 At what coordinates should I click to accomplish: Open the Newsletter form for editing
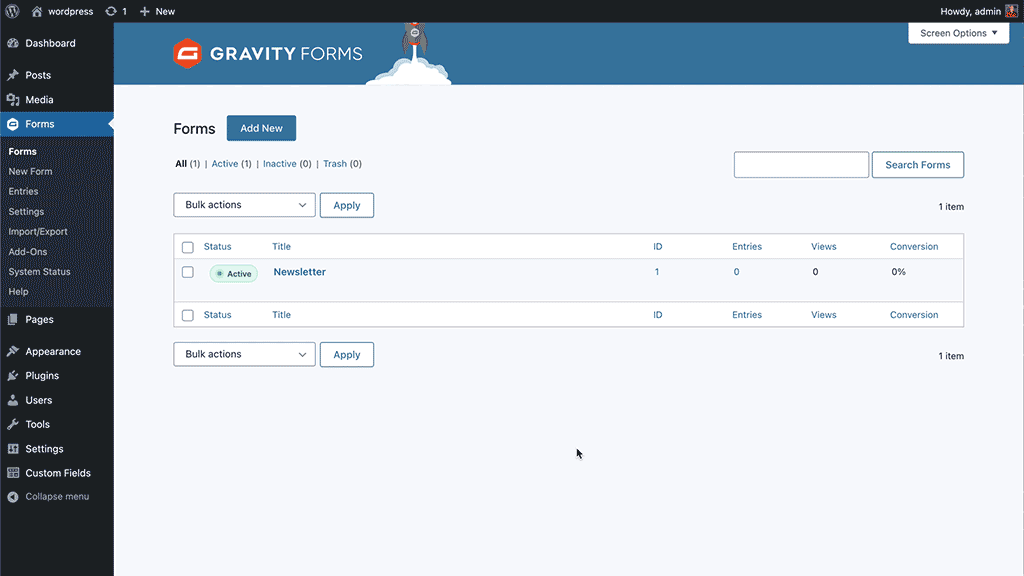(299, 271)
